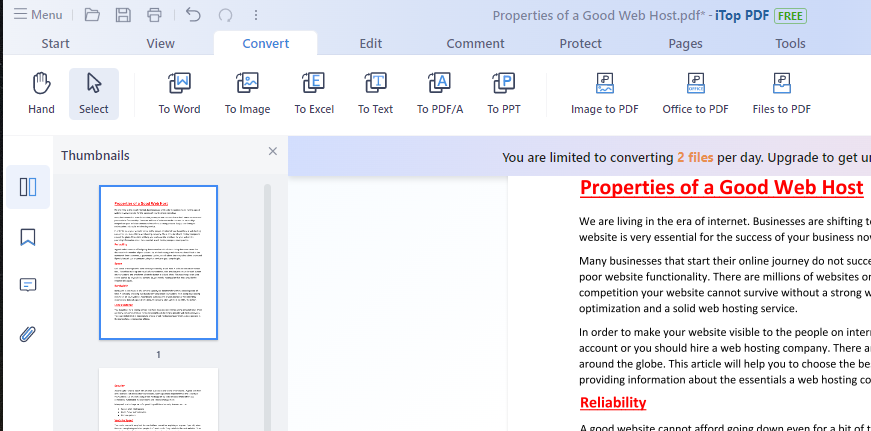Convert the document To PDF/A

click(x=440, y=93)
